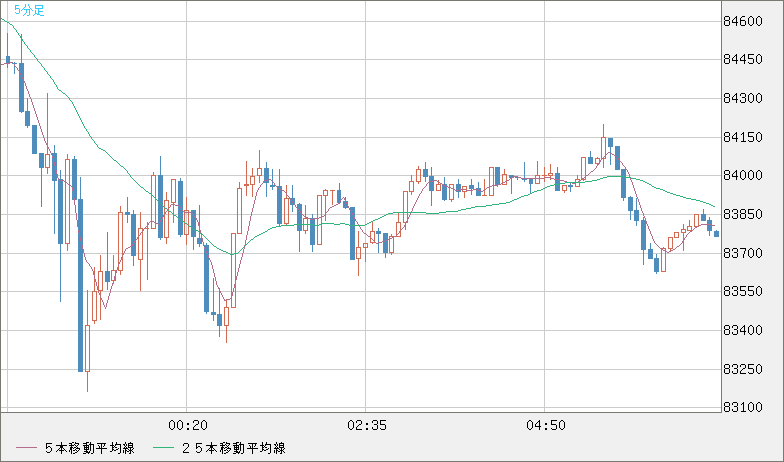Click the tall blue candle bottoming near 83250
784x462 pixels.
pos(80,286)
